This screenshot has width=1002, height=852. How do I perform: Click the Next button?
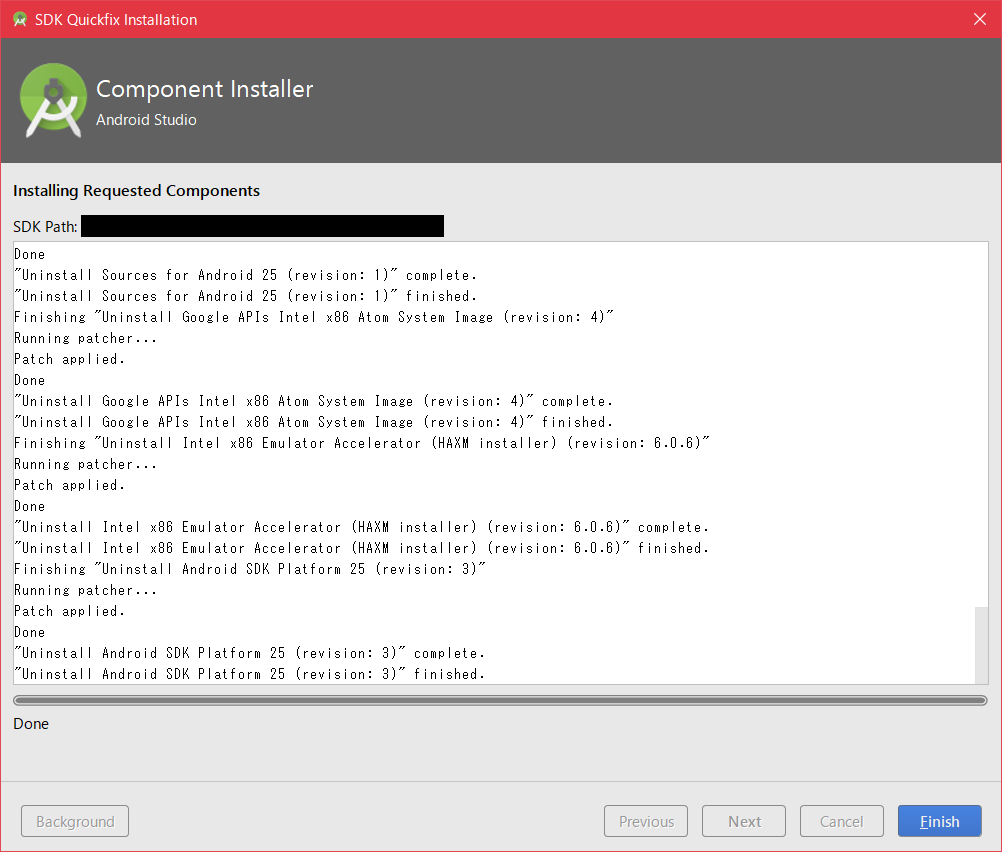pyautogui.click(x=744, y=821)
